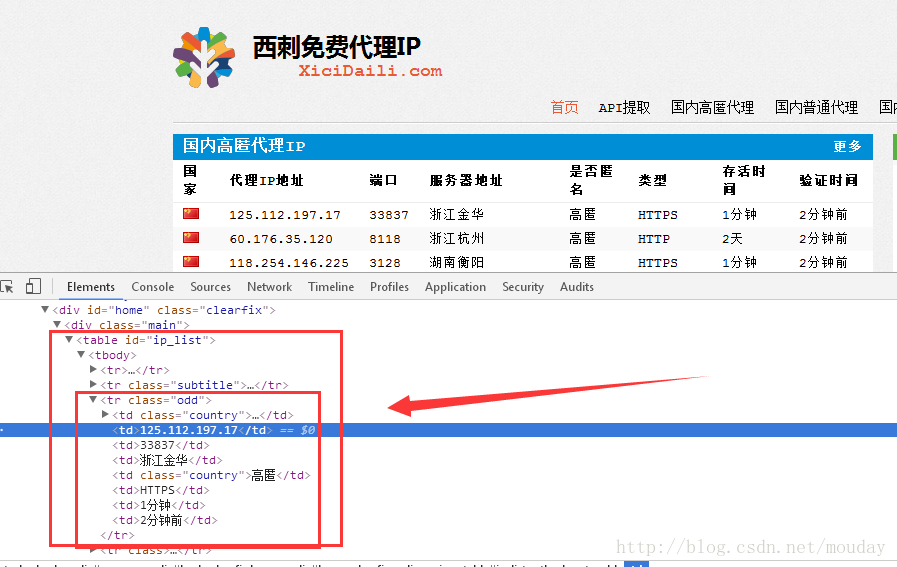The image size is (897, 567).
Task: Select the td class="country" 高匿 row
Action: click(x=211, y=475)
